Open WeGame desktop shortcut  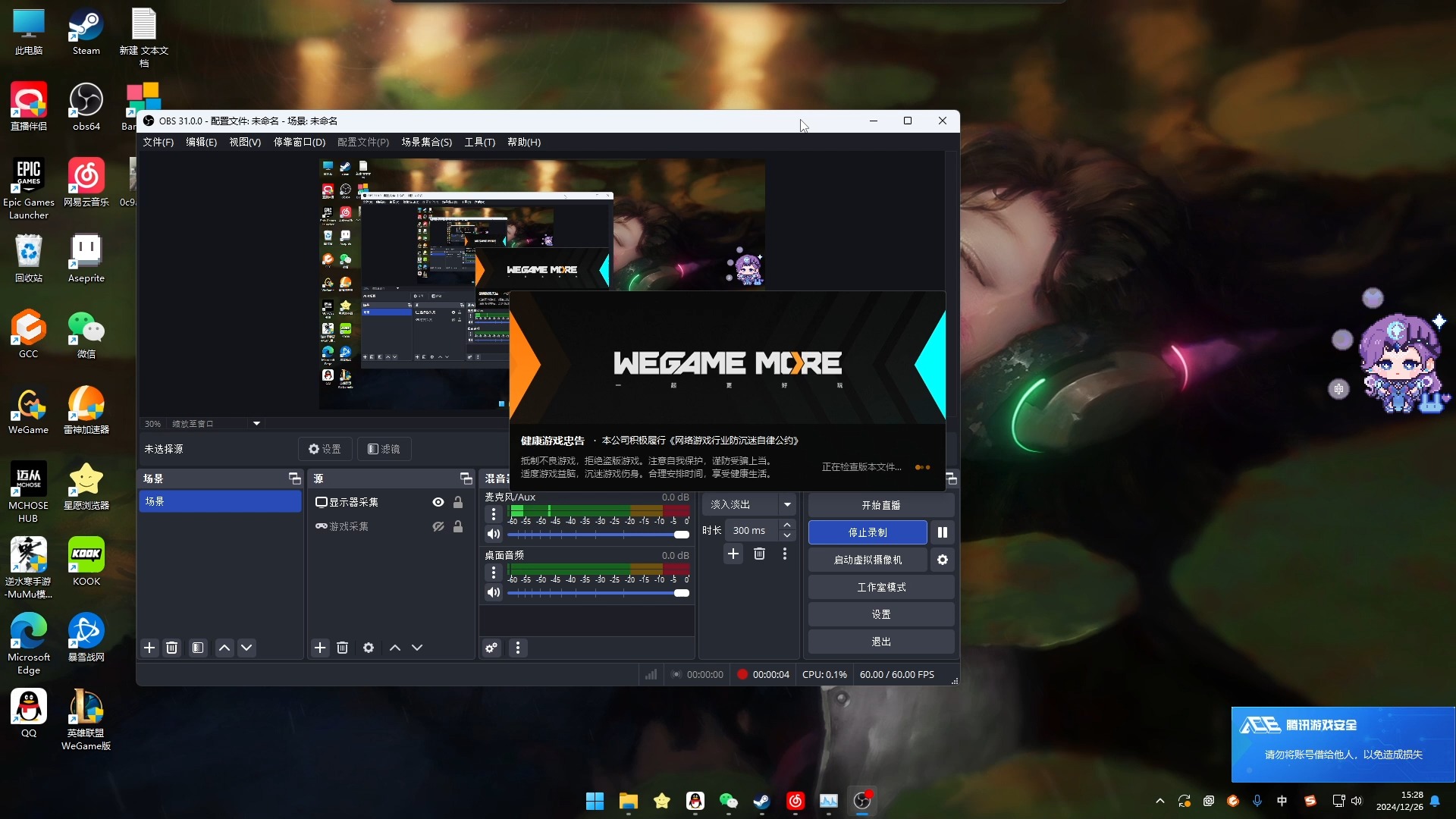[29, 410]
